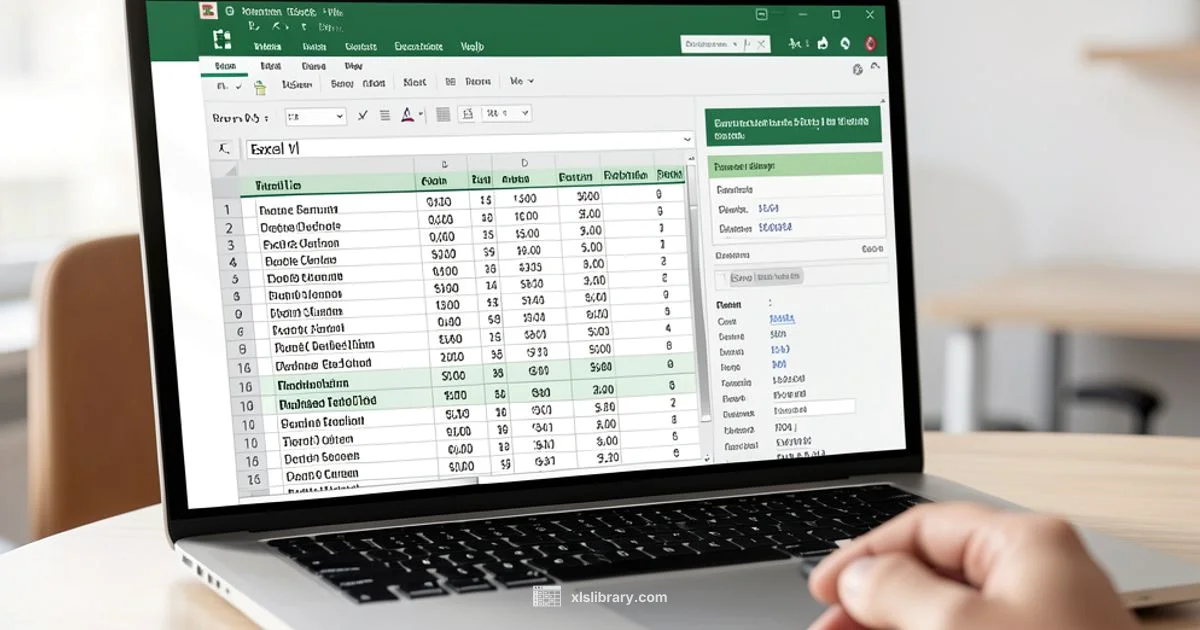This screenshot has width=1200, height=630.
Task: Click the function icon left of formula bar
Action: click(x=224, y=148)
